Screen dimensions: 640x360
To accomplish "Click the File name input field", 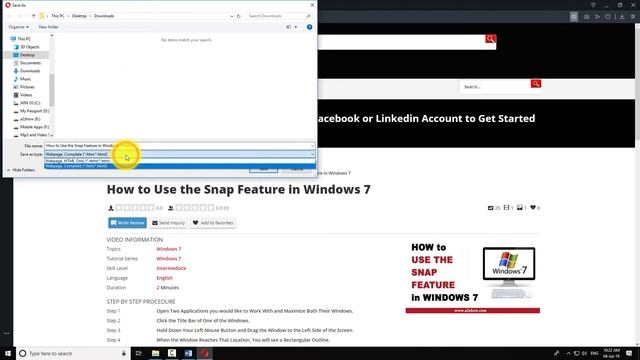I will pyautogui.click(x=177, y=146).
